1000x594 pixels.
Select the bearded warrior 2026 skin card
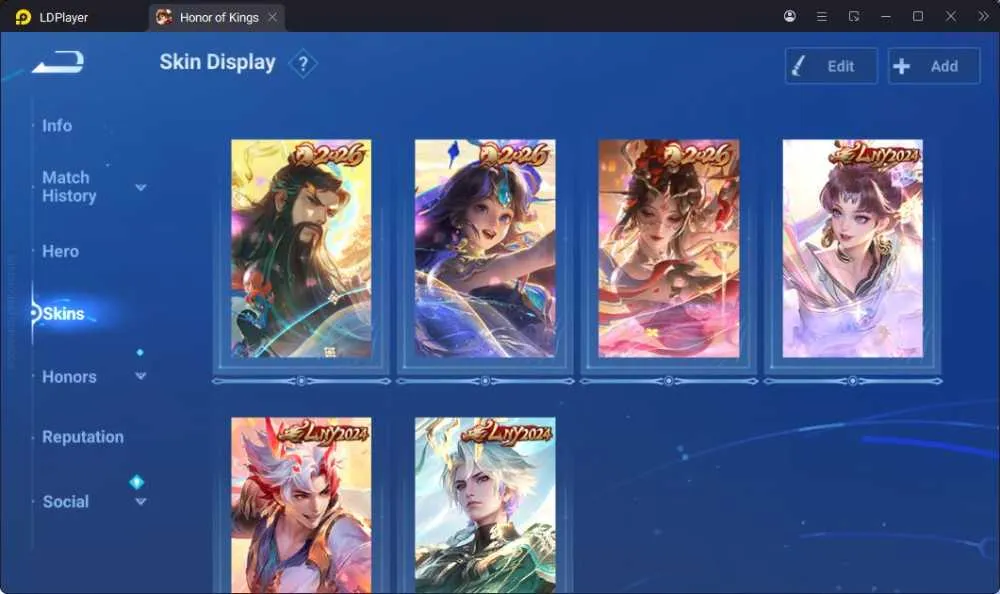pos(301,248)
